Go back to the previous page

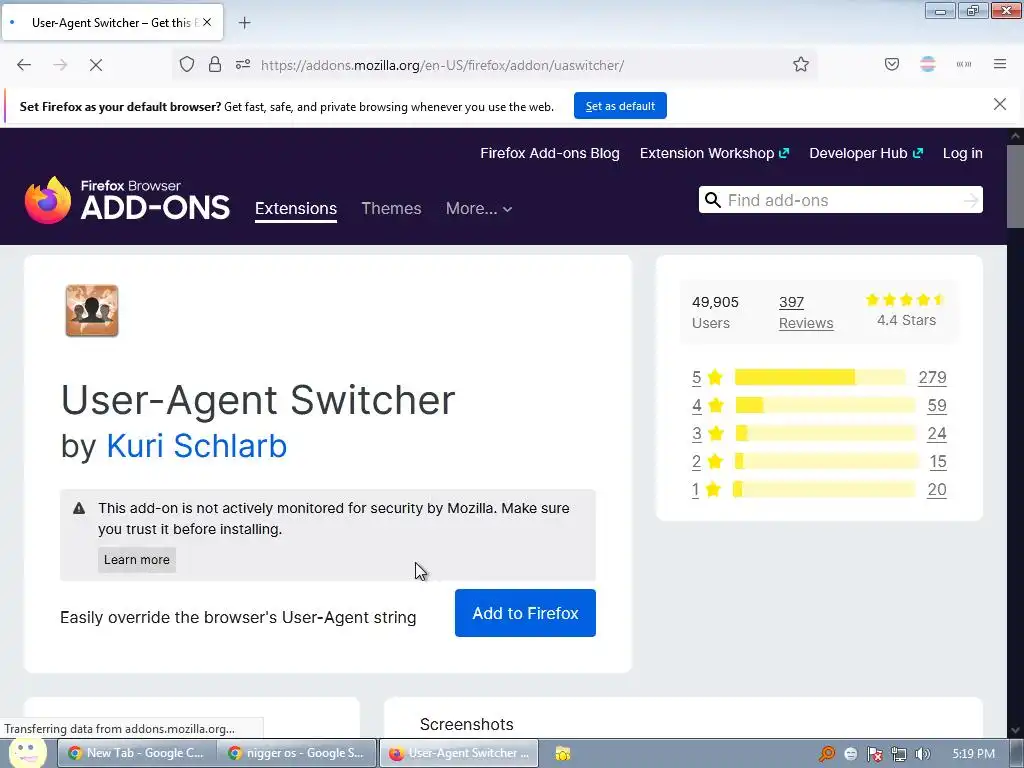pyautogui.click(x=24, y=65)
